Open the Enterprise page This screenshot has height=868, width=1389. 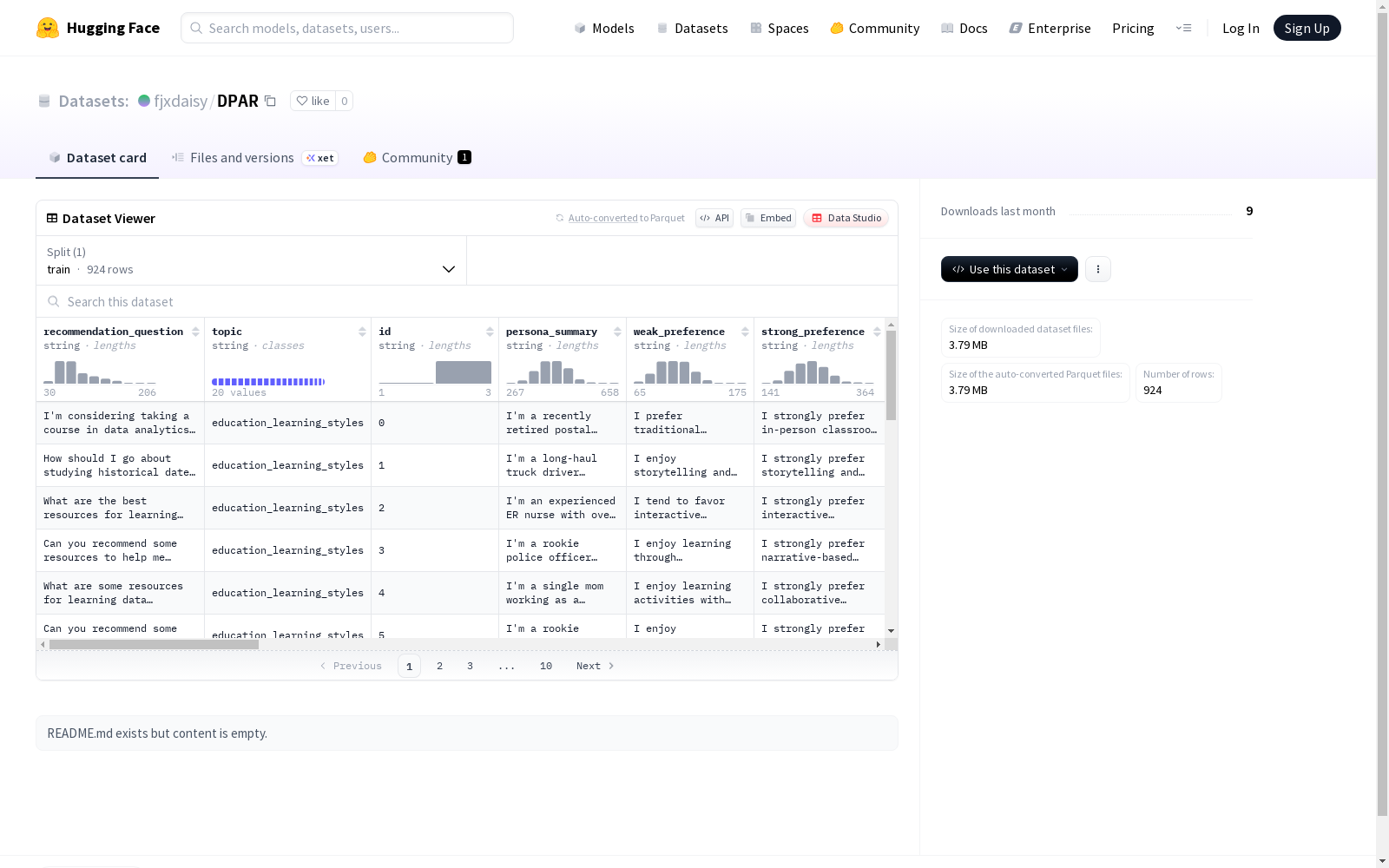pyautogui.click(x=1050, y=28)
